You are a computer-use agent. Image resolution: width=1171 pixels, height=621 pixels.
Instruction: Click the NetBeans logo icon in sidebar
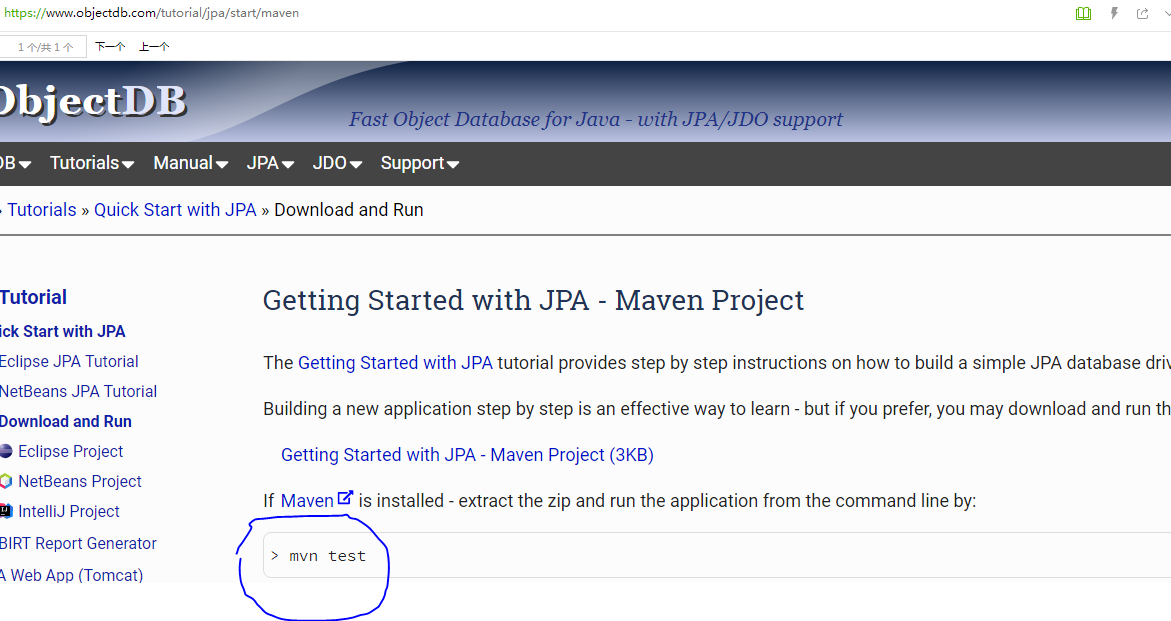coord(6,481)
